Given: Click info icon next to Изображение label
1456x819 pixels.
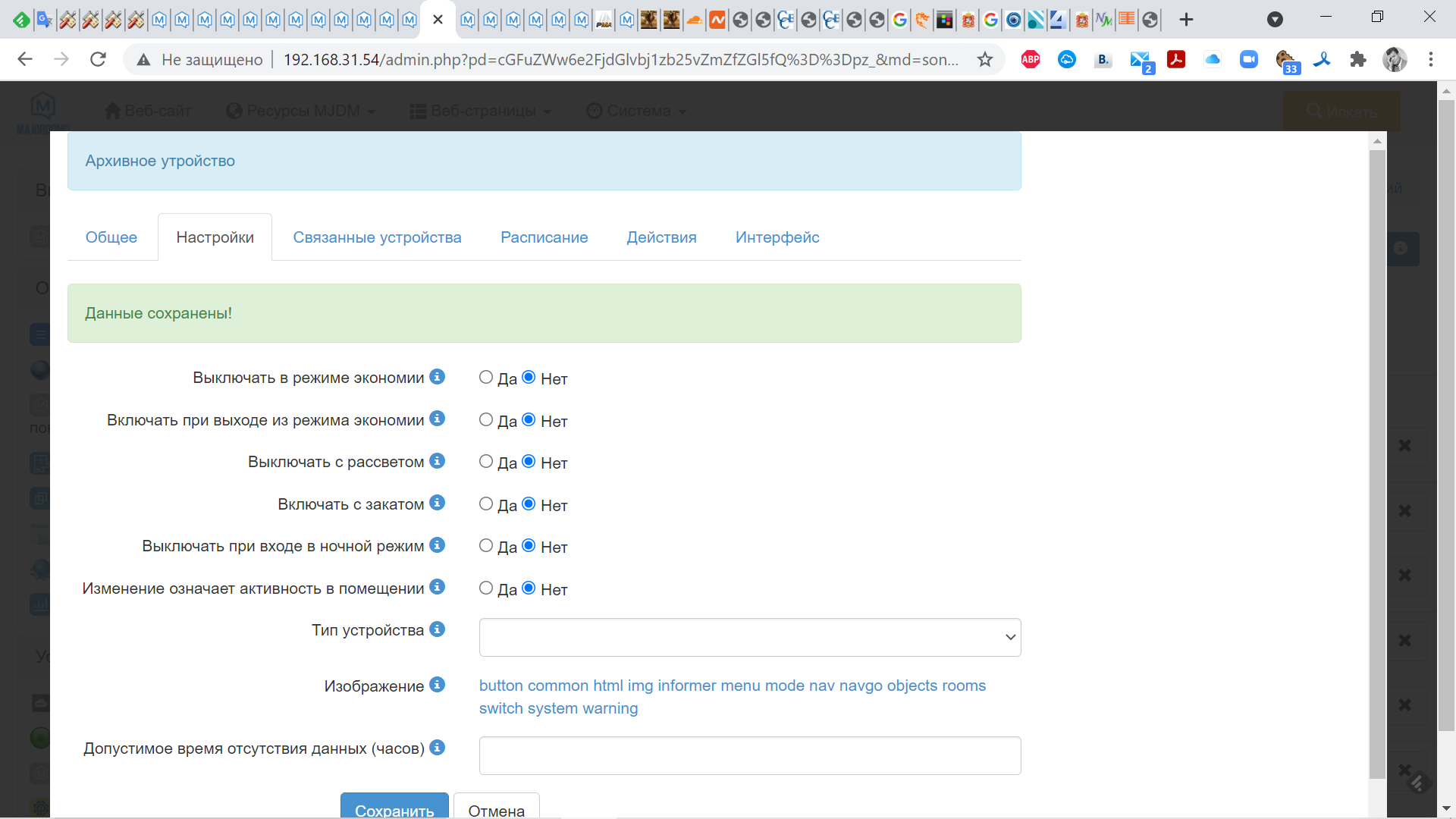Looking at the screenshot, I should [437, 685].
